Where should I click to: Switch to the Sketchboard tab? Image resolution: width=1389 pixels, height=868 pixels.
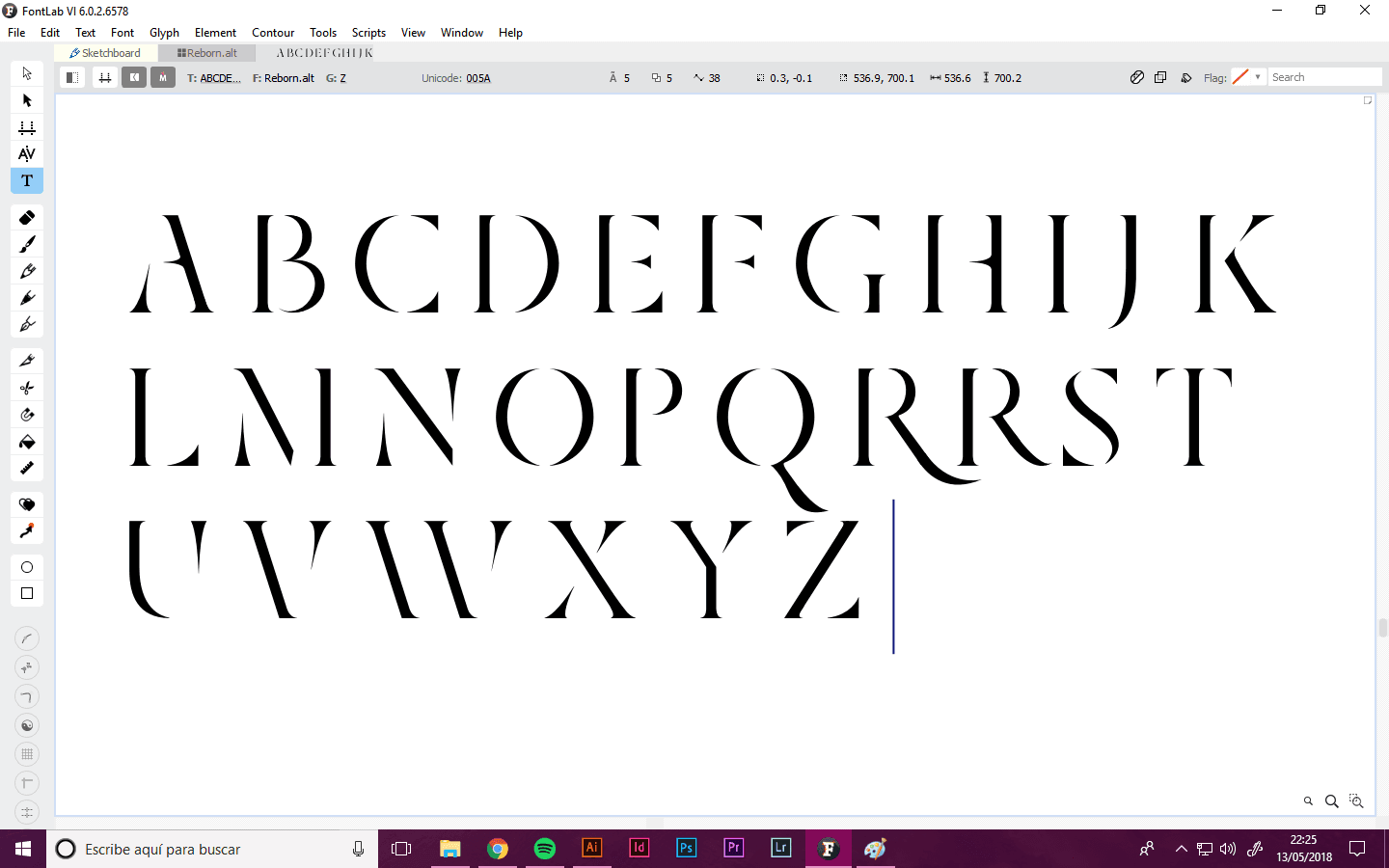[x=105, y=53]
